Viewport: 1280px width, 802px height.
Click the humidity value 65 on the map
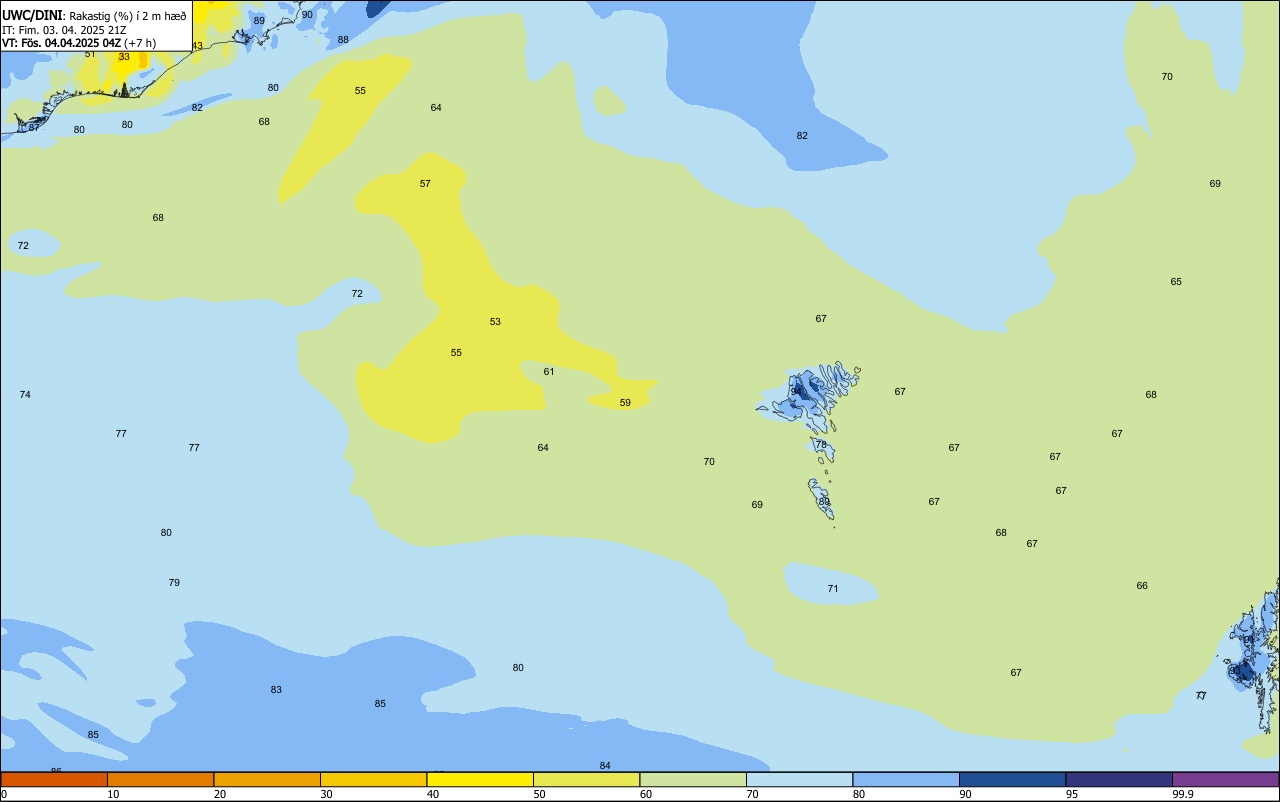click(1176, 282)
